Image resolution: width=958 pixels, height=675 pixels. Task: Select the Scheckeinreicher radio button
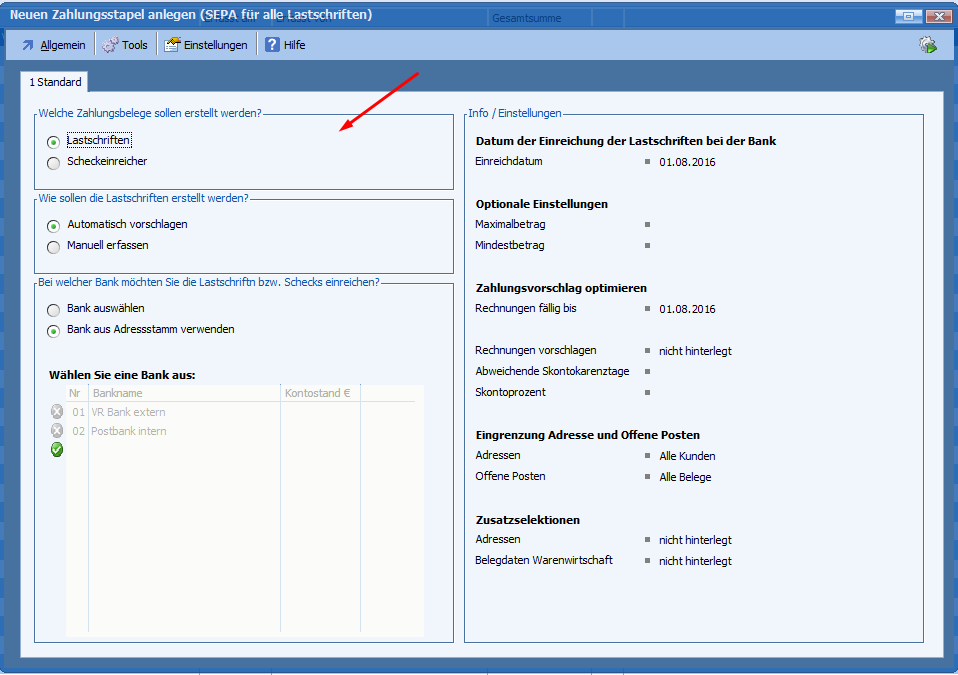[x=54, y=163]
